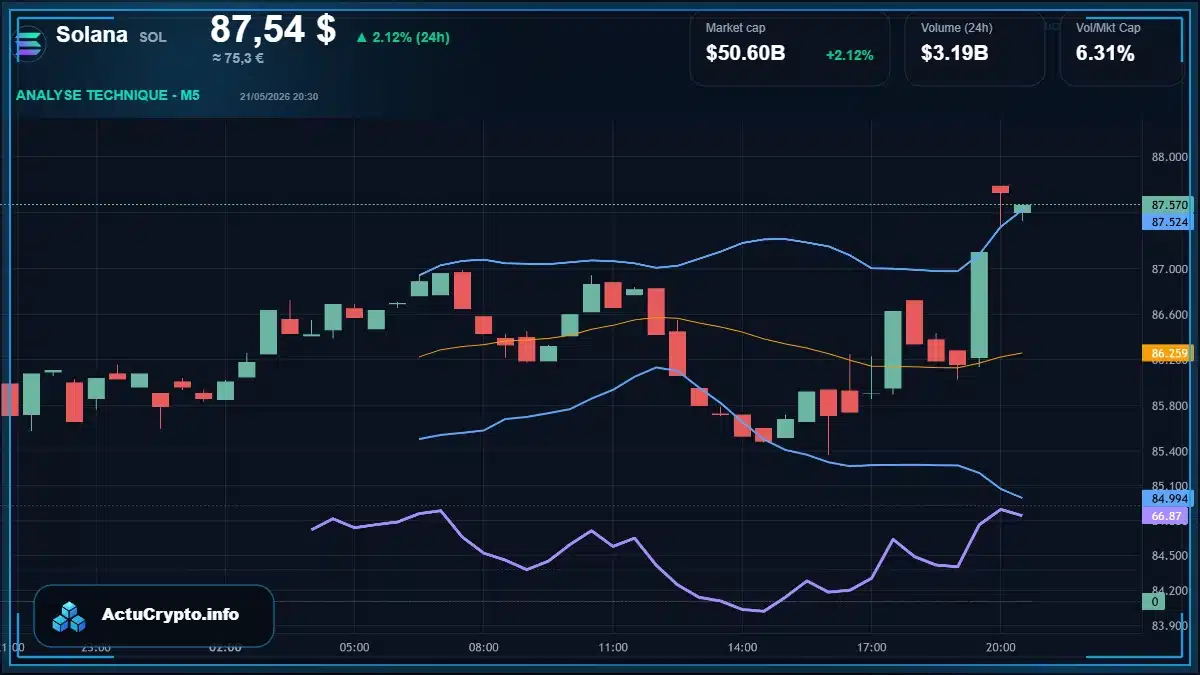Screen dimensions: 1200x675
Task: Click the 6.31% ratio value
Action: 1105,54
